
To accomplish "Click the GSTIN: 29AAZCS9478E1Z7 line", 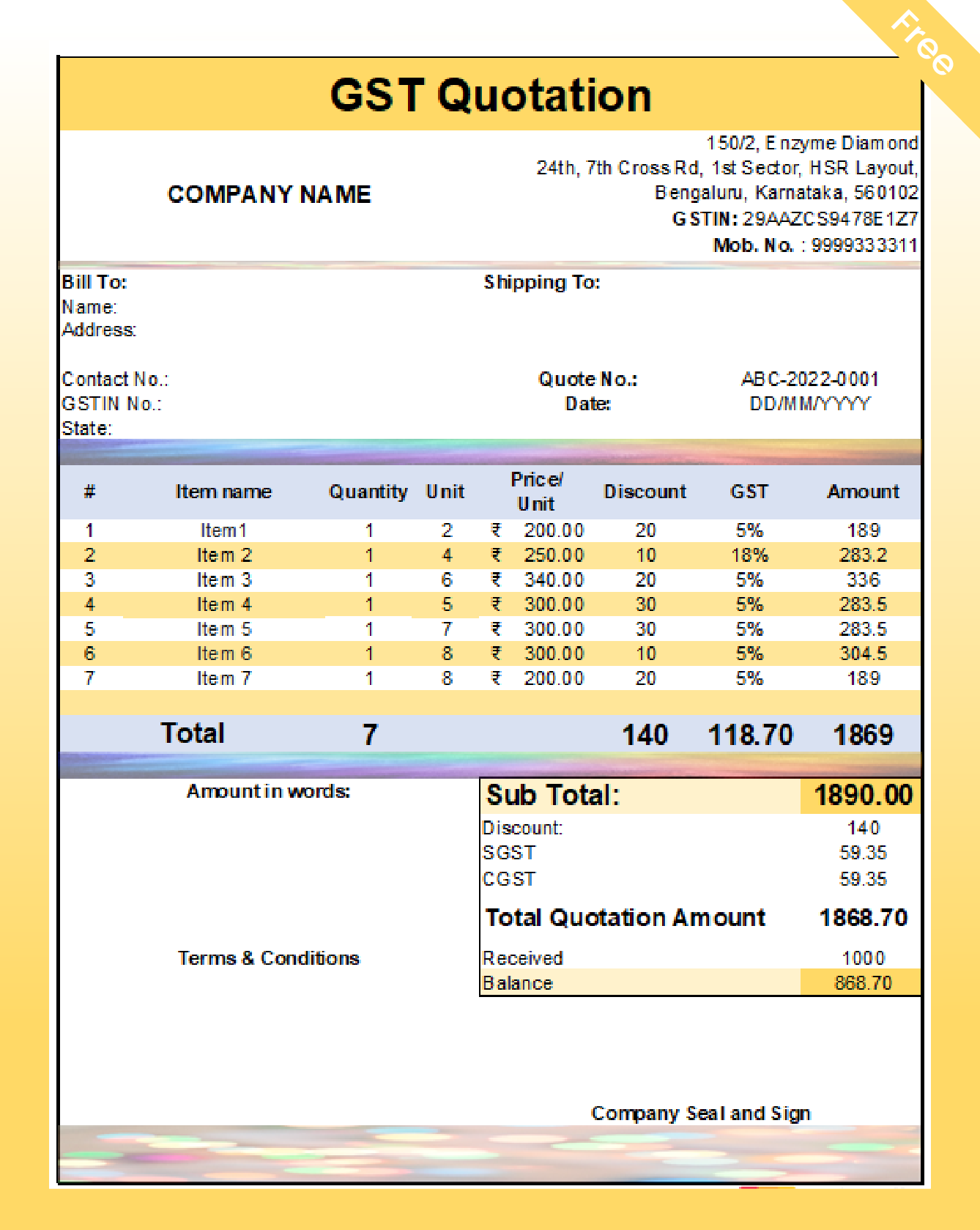I will tap(795, 219).
